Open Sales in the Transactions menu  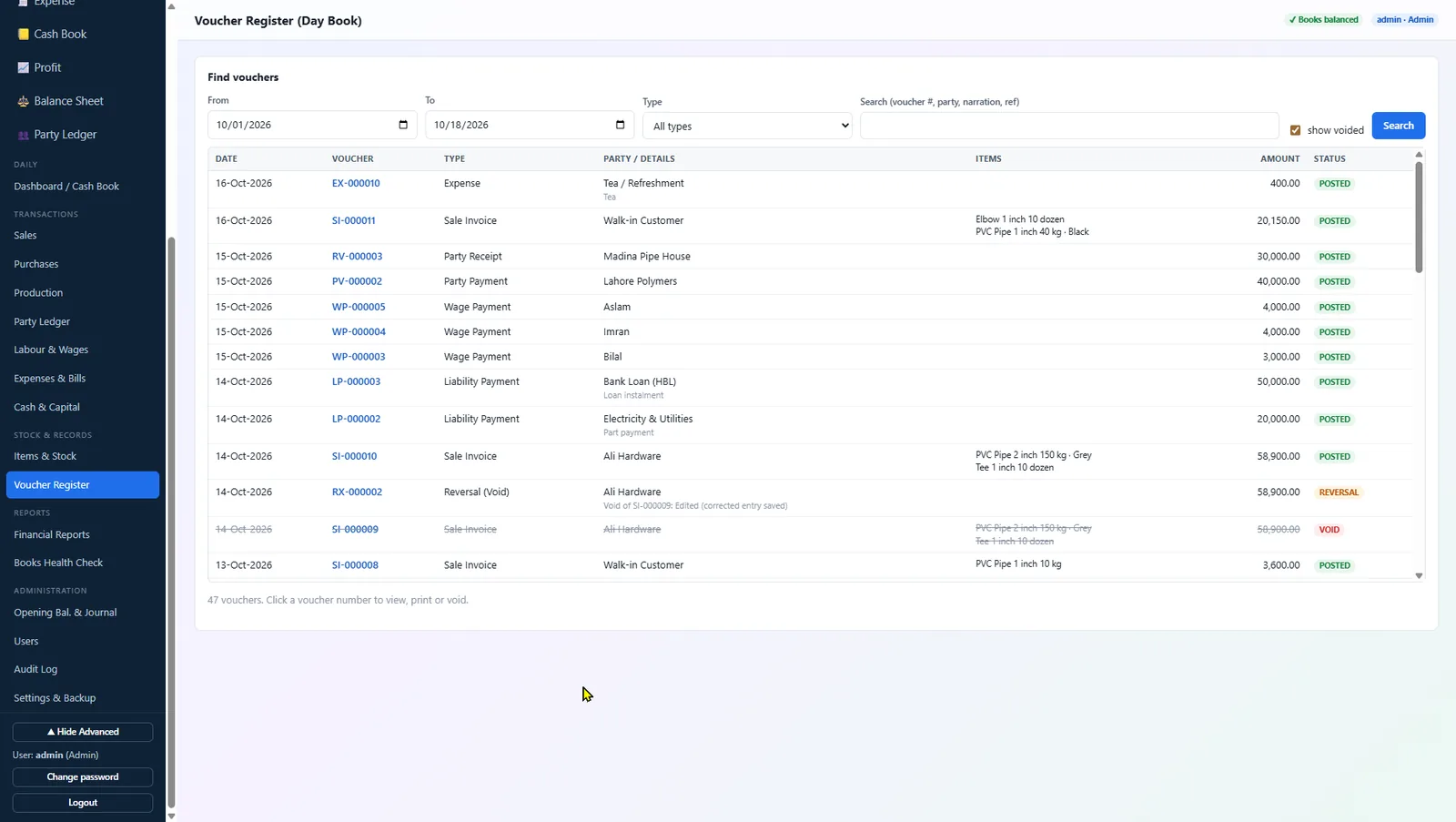25,235
